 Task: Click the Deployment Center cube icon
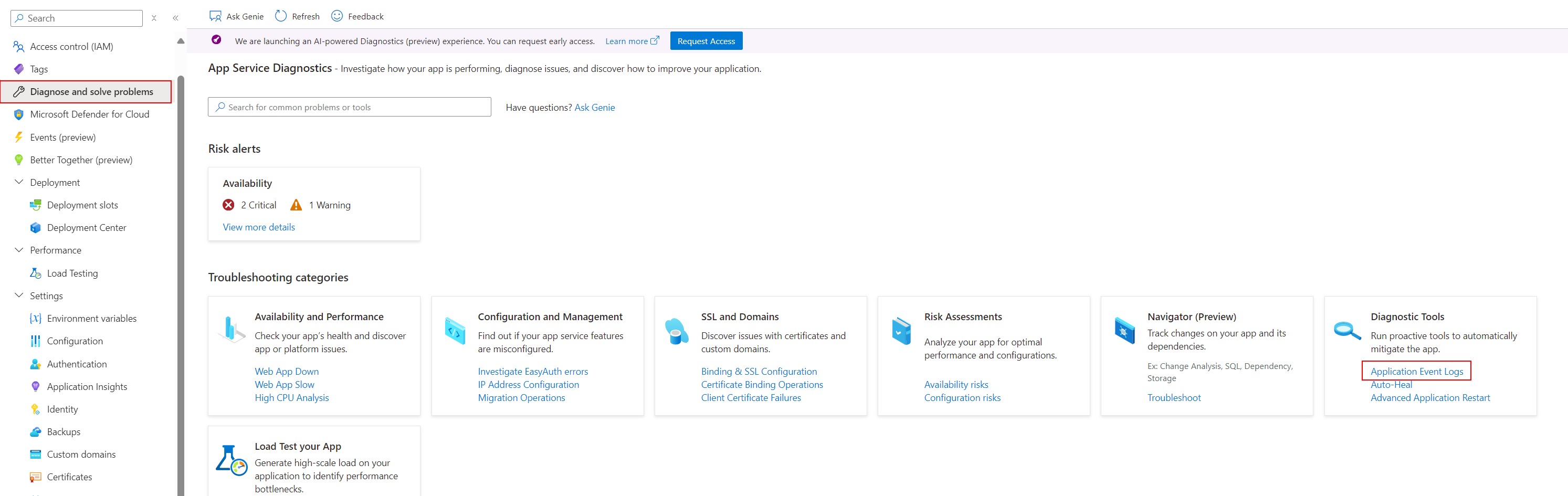[x=36, y=228]
